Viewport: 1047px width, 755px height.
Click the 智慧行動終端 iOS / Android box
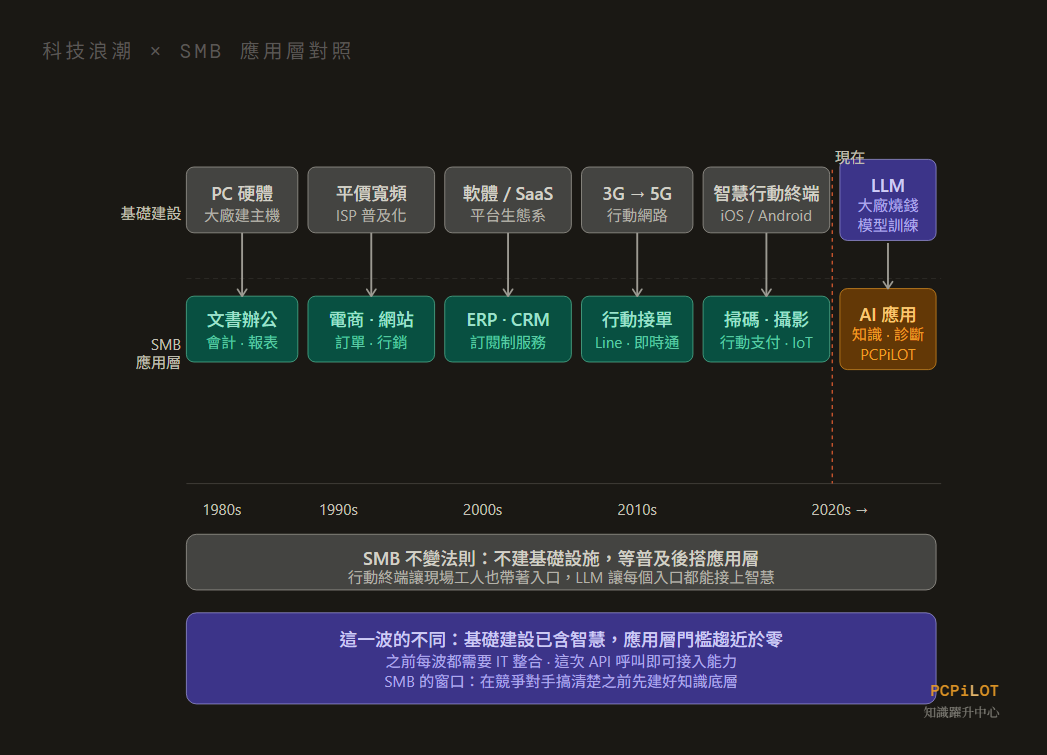(766, 200)
